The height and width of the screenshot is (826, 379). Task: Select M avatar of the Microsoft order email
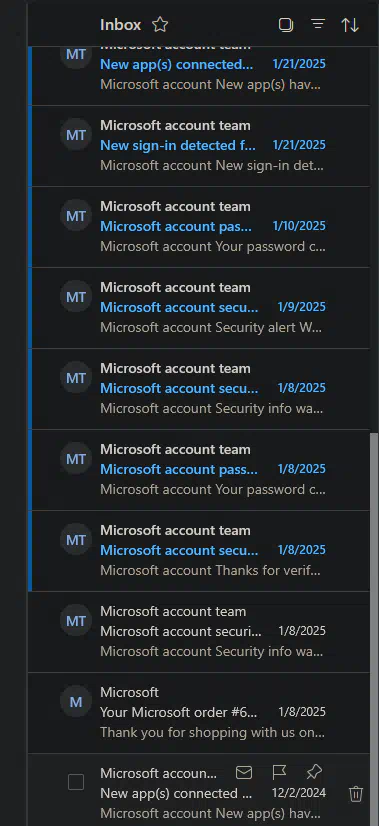point(76,702)
